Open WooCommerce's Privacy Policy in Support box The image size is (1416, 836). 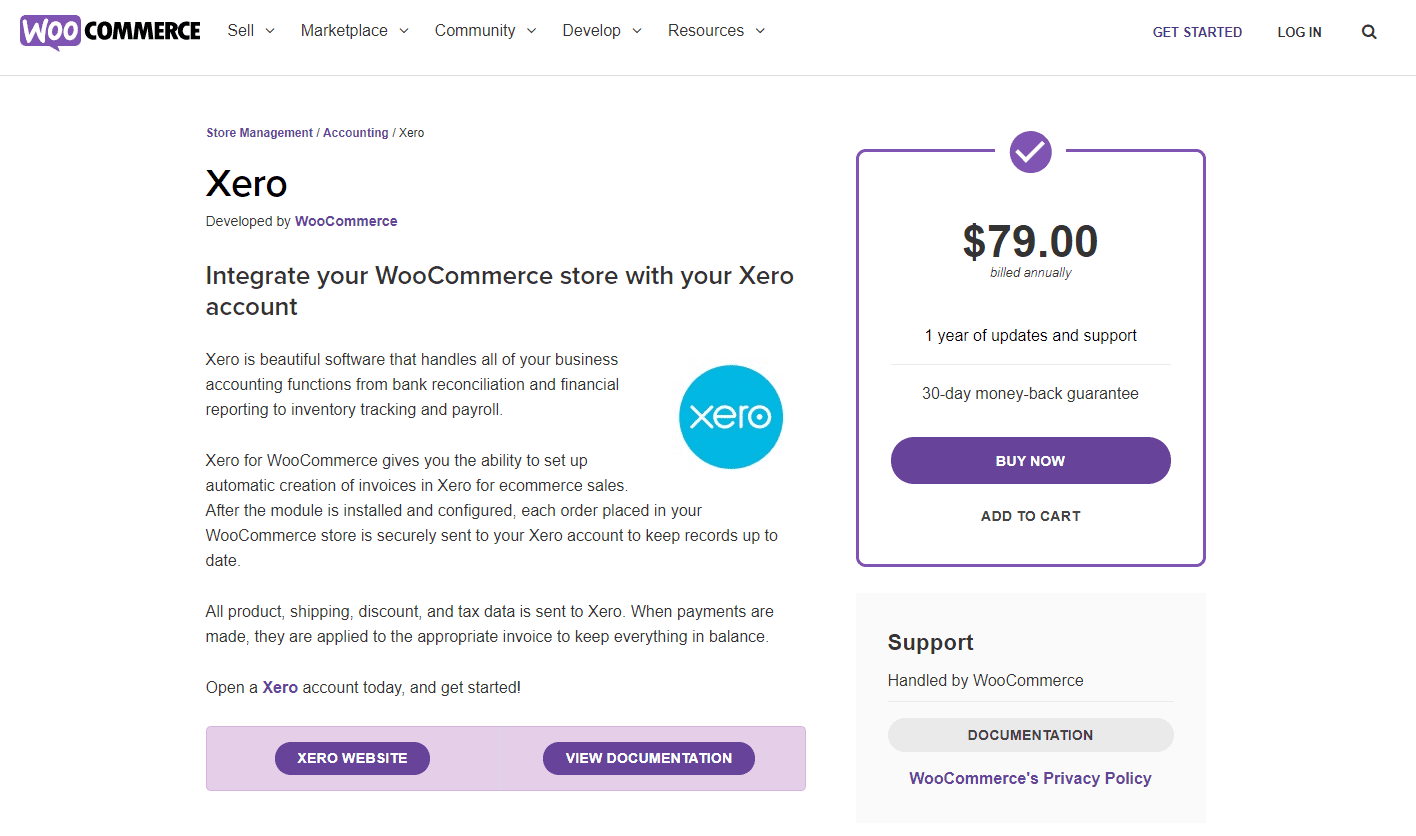[1030, 778]
